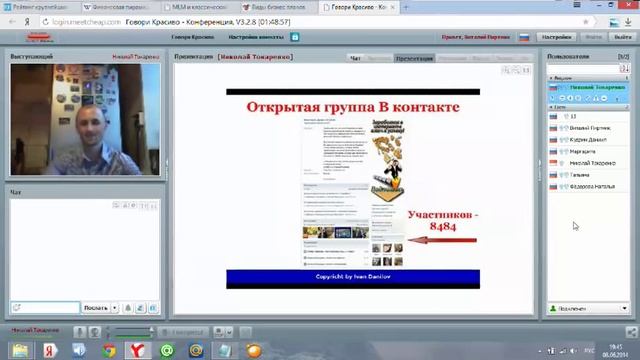Click the Yandex Я home button in browser
The width and height of the screenshot is (640, 360).
27,22
